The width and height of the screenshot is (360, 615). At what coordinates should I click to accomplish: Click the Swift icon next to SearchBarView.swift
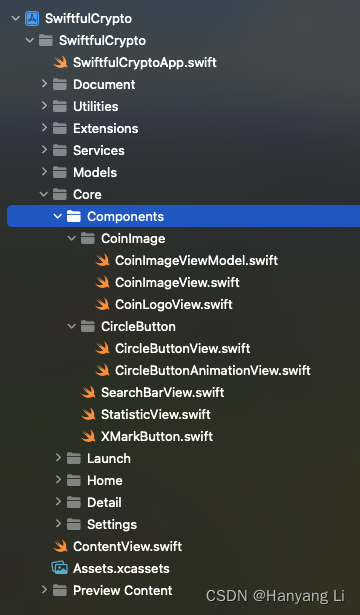pyautogui.click(x=88, y=392)
